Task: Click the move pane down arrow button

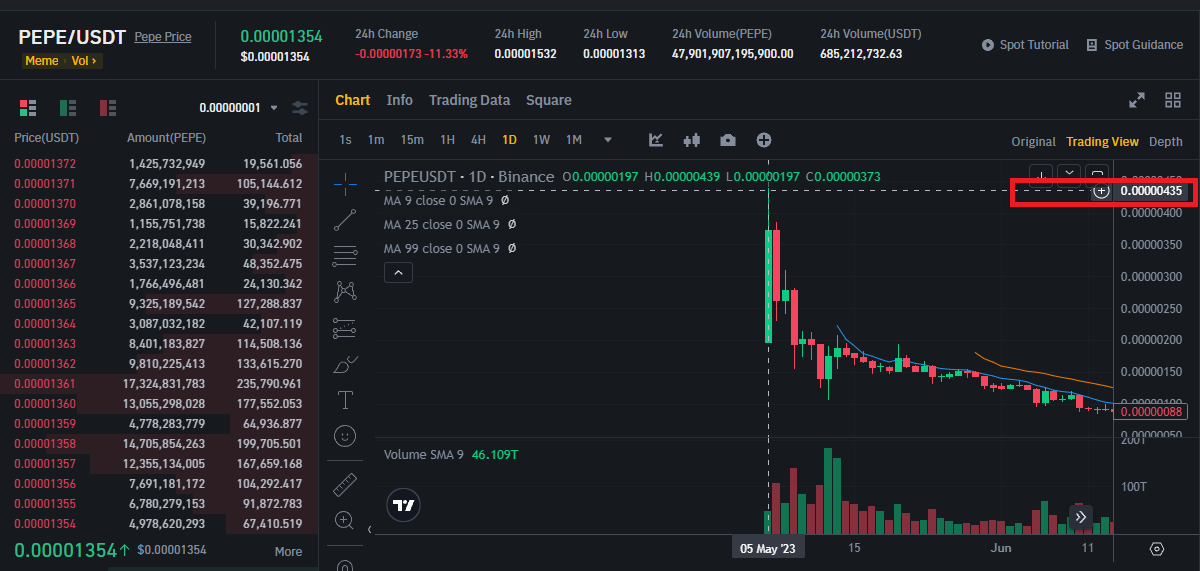Action: 1041,174
